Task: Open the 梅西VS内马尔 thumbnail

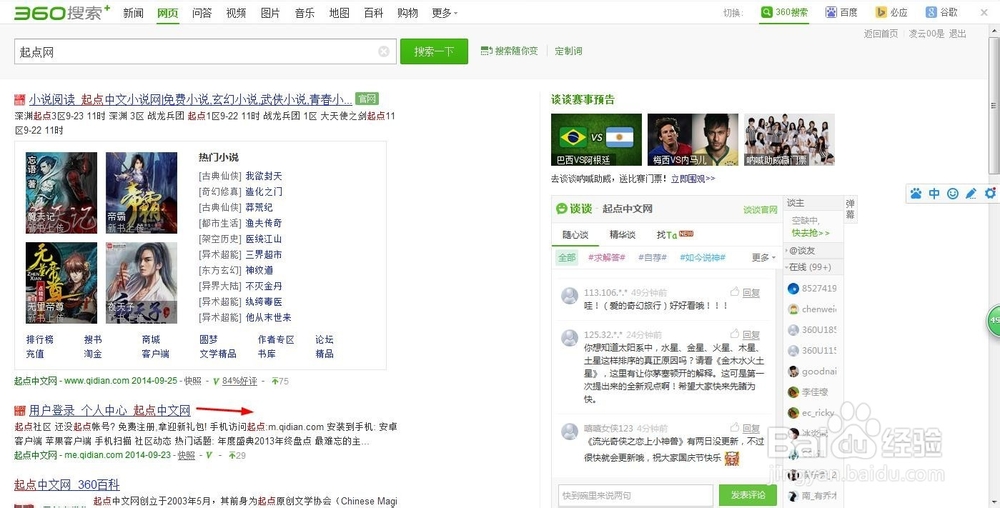Action: (693, 140)
